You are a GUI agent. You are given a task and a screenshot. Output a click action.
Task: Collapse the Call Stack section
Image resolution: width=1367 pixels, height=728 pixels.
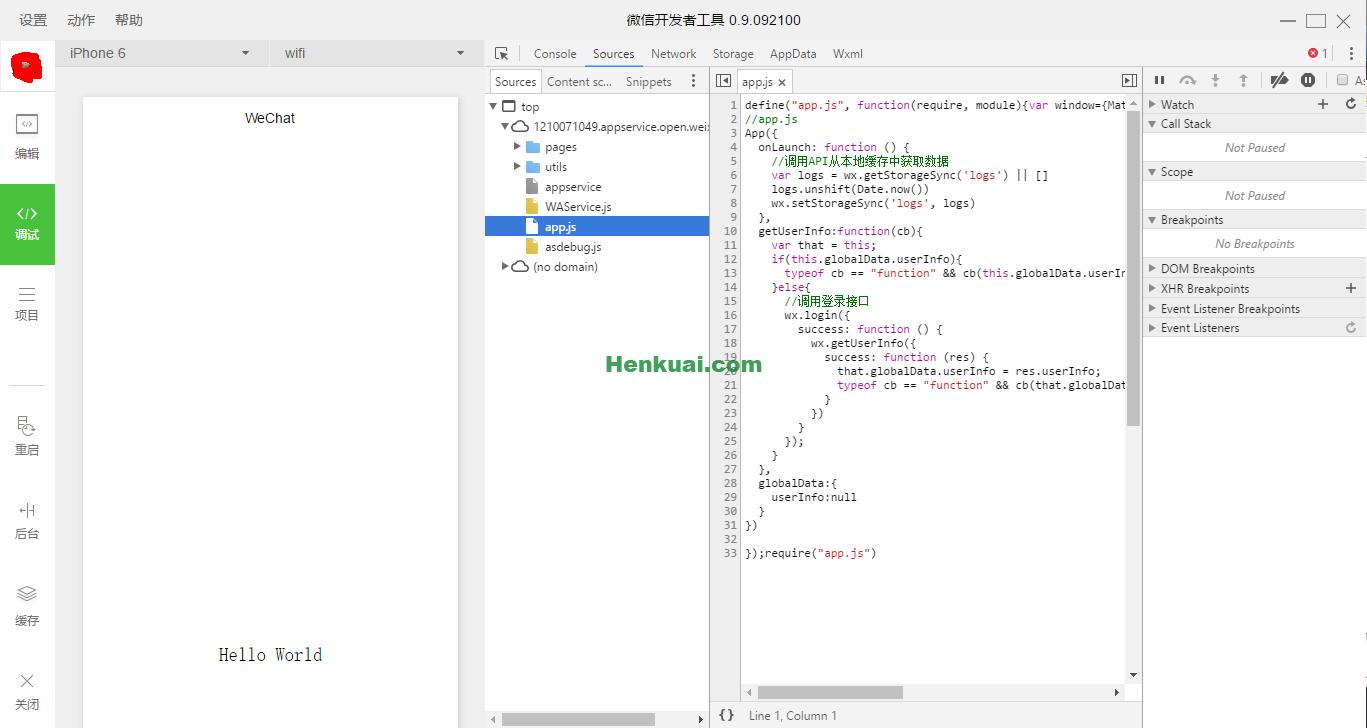[x=1152, y=124]
